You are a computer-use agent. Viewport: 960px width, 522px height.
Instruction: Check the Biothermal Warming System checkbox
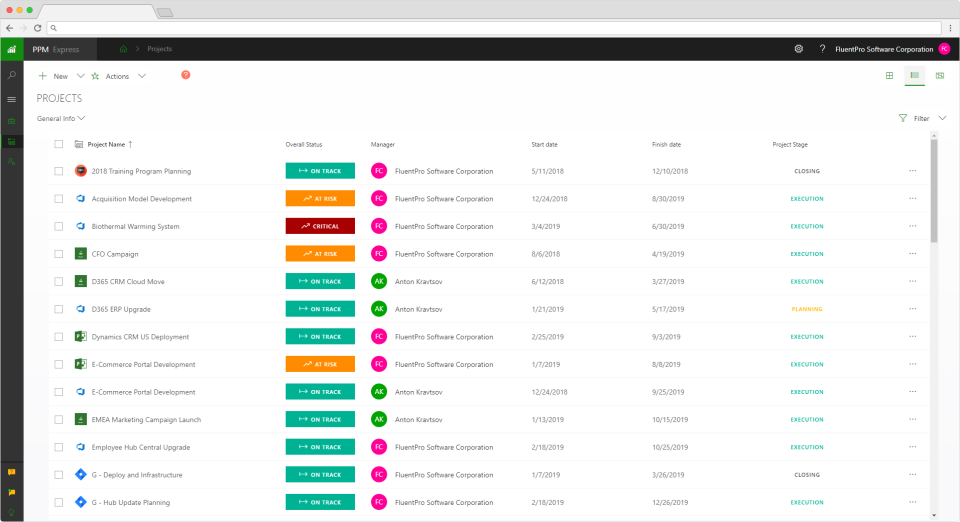[59, 226]
